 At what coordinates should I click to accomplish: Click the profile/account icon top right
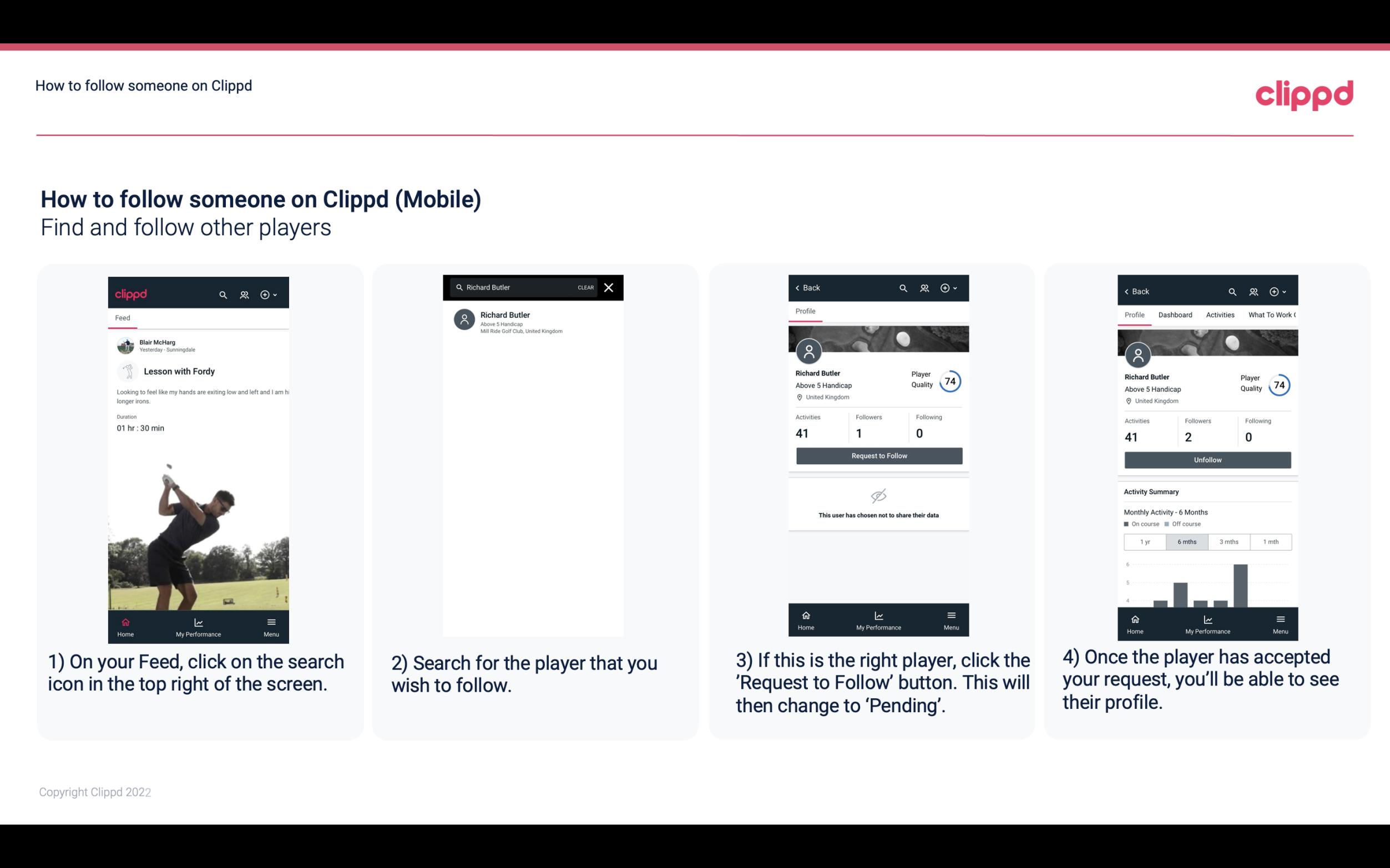243,293
